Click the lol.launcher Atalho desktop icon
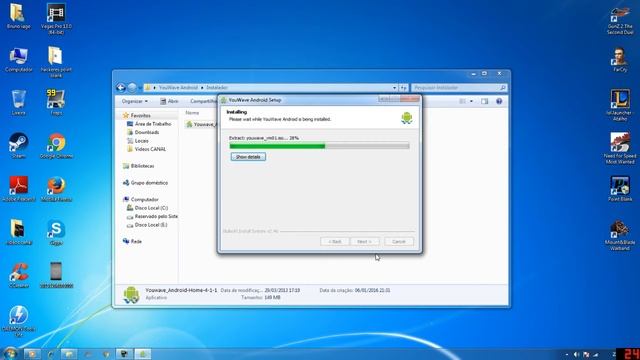640x360 pixels. pyautogui.click(x=620, y=105)
